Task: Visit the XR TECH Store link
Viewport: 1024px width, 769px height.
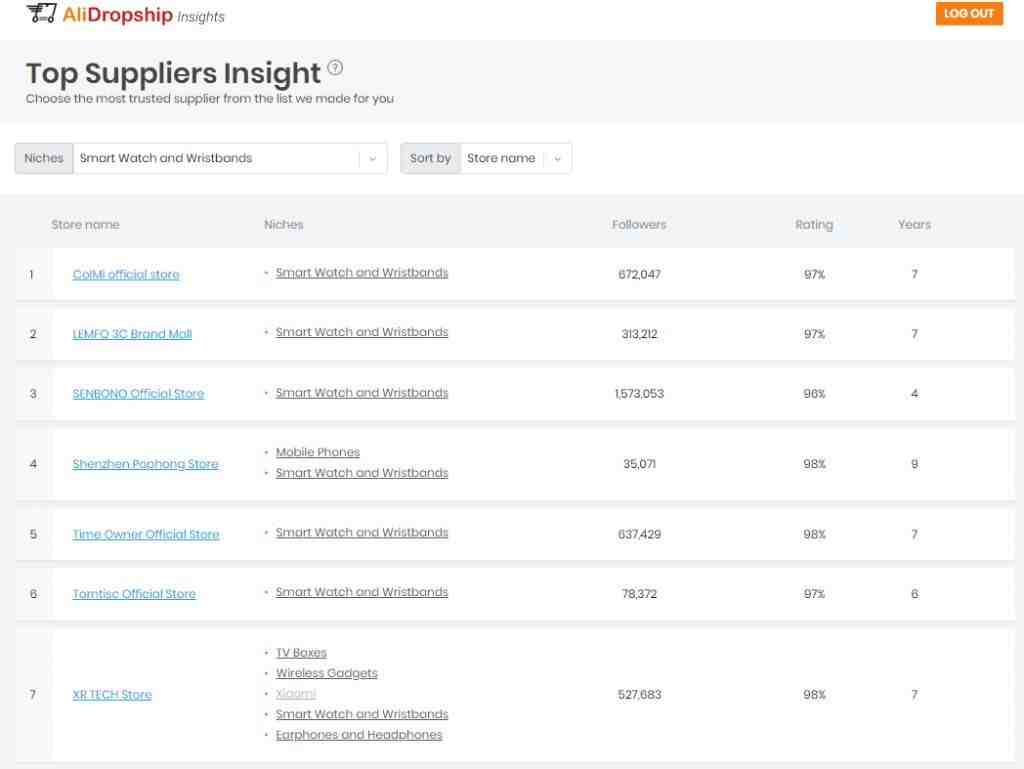Action: 112,695
